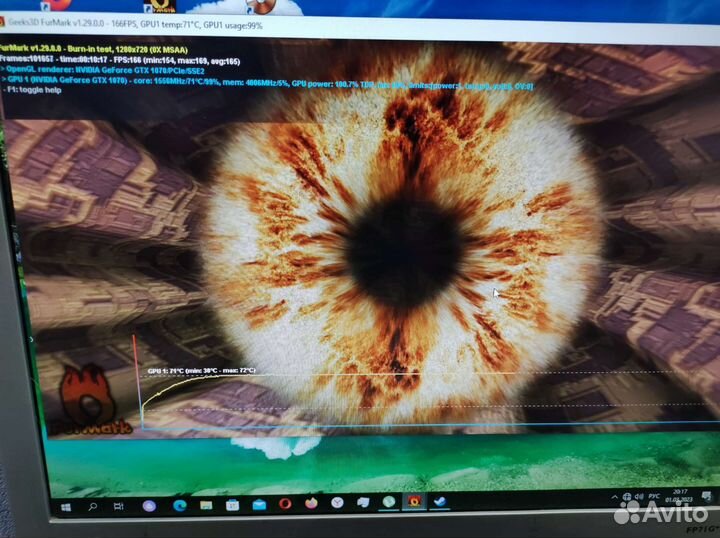This screenshot has height=538, width=720.
Task: Click the 'F1: toggle help' text
Action: pyautogui.click(x=32, y=90)
